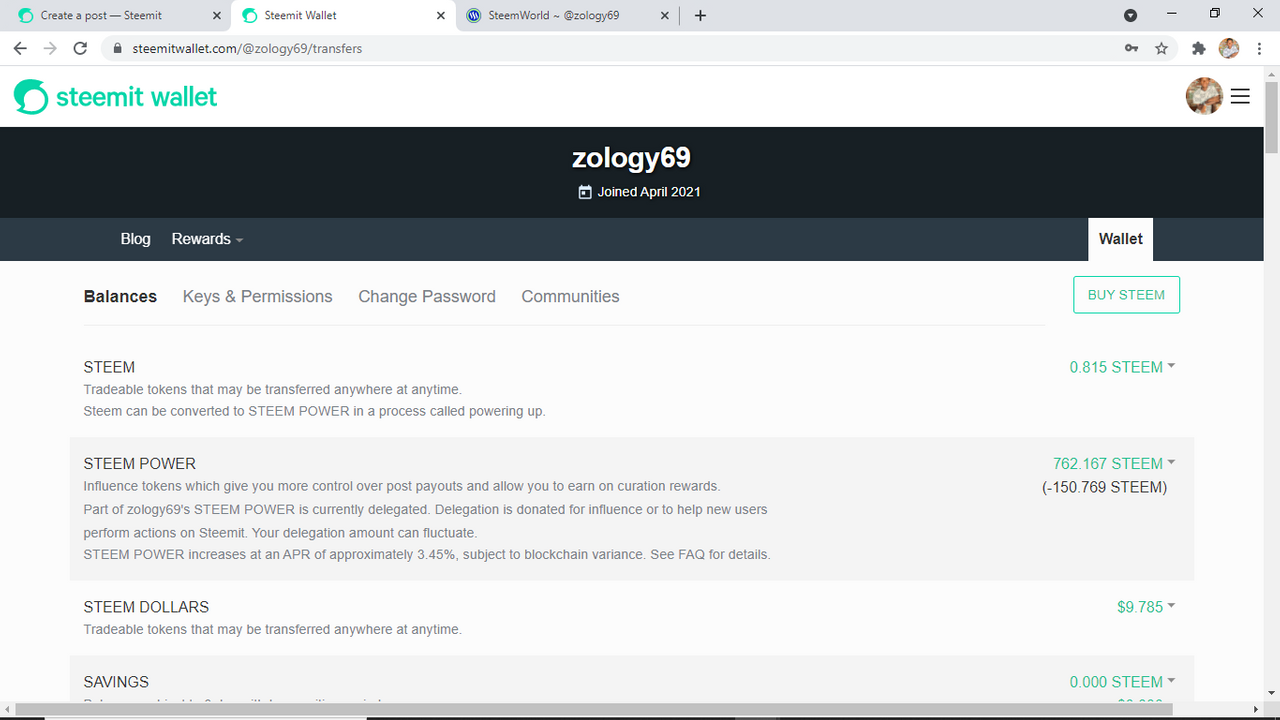Close the SteemWorld tab
The height and width of the screenshot is (720, 1280).
665,16
